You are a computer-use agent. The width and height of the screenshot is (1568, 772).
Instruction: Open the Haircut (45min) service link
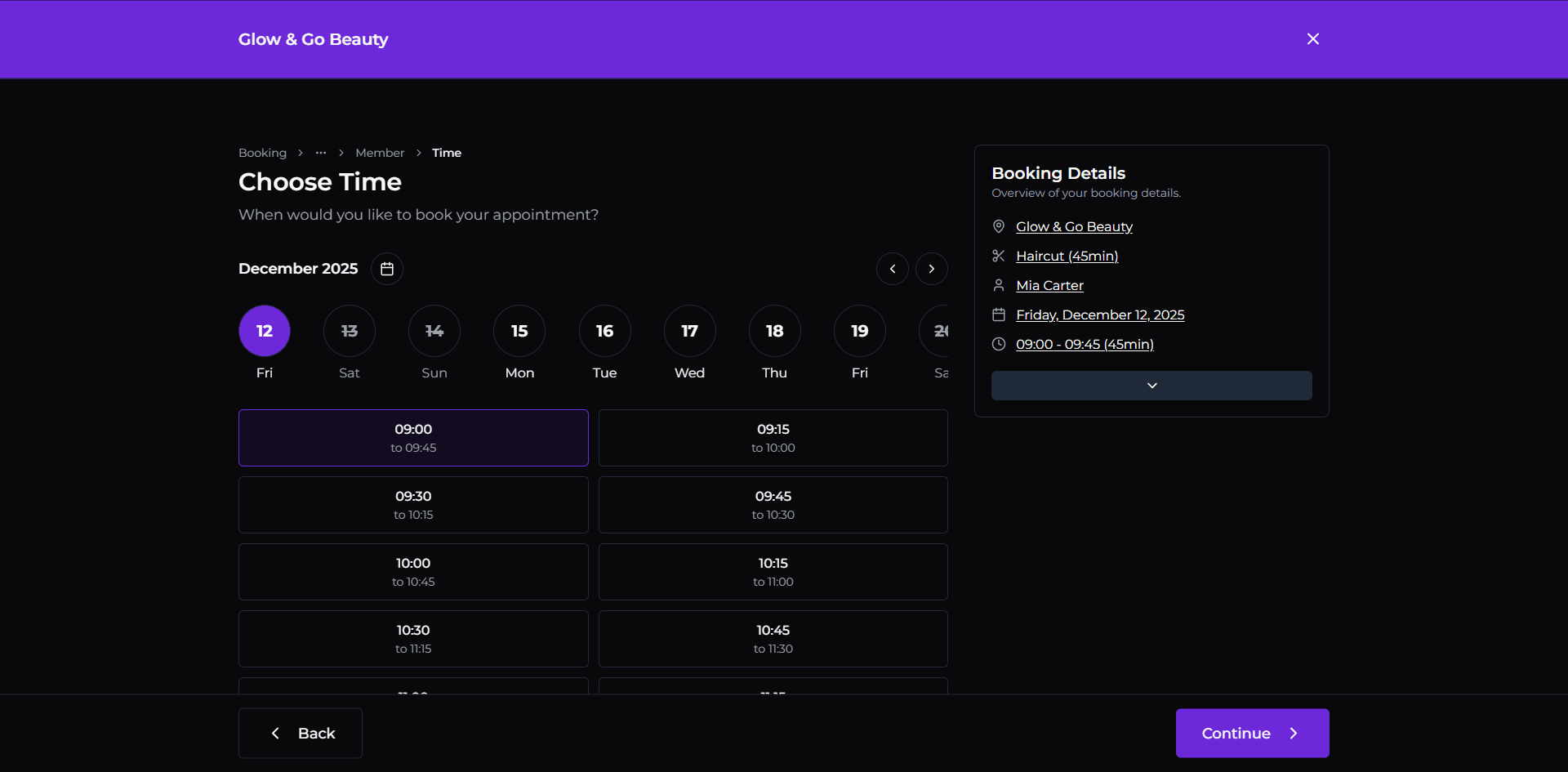tap(1067, 256)
